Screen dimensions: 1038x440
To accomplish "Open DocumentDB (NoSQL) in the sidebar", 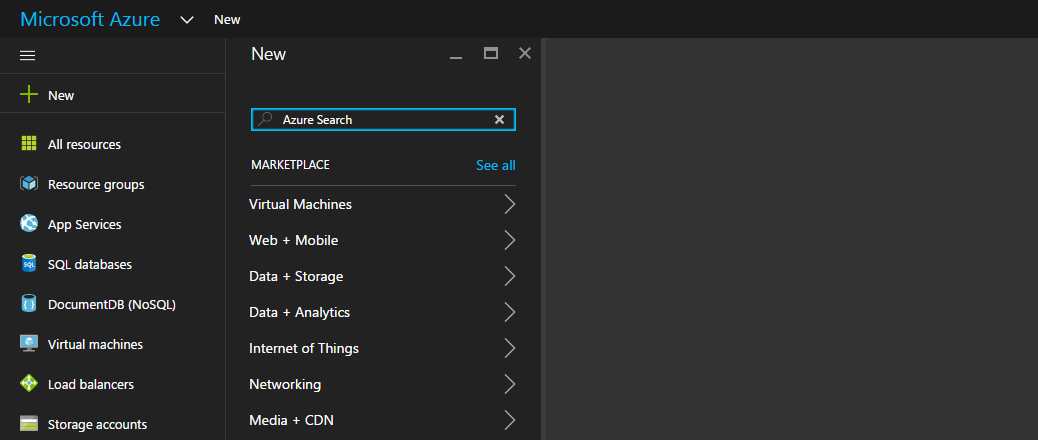I will [x=112, y=304].
